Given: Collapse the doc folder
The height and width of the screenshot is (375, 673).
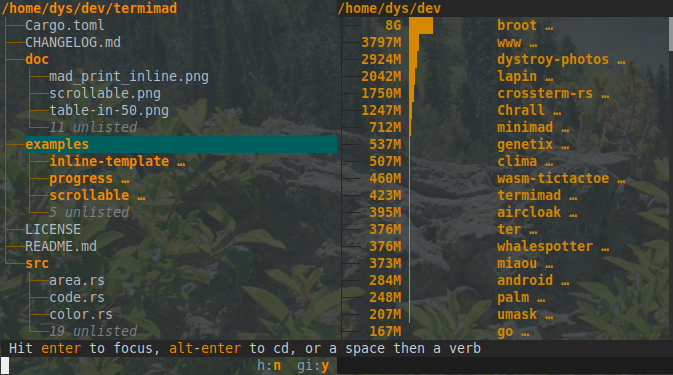Looking at the screenshot, I should click(37, 59).
